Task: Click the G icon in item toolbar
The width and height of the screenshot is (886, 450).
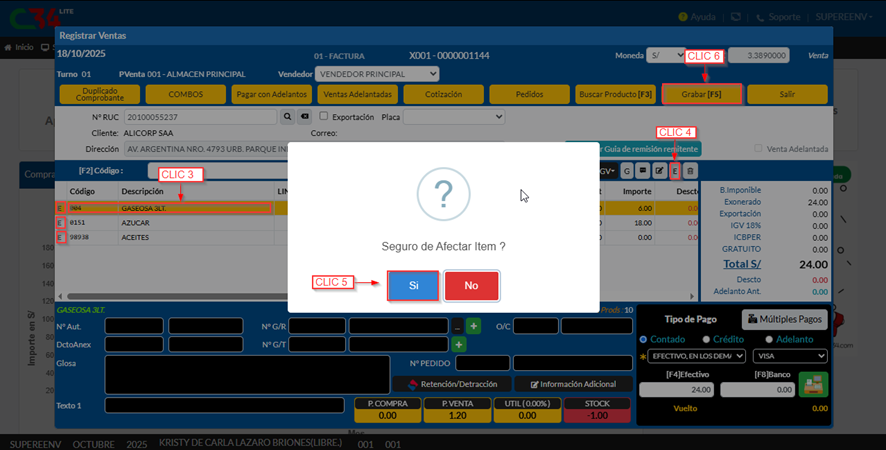Action: click(627, 171)
